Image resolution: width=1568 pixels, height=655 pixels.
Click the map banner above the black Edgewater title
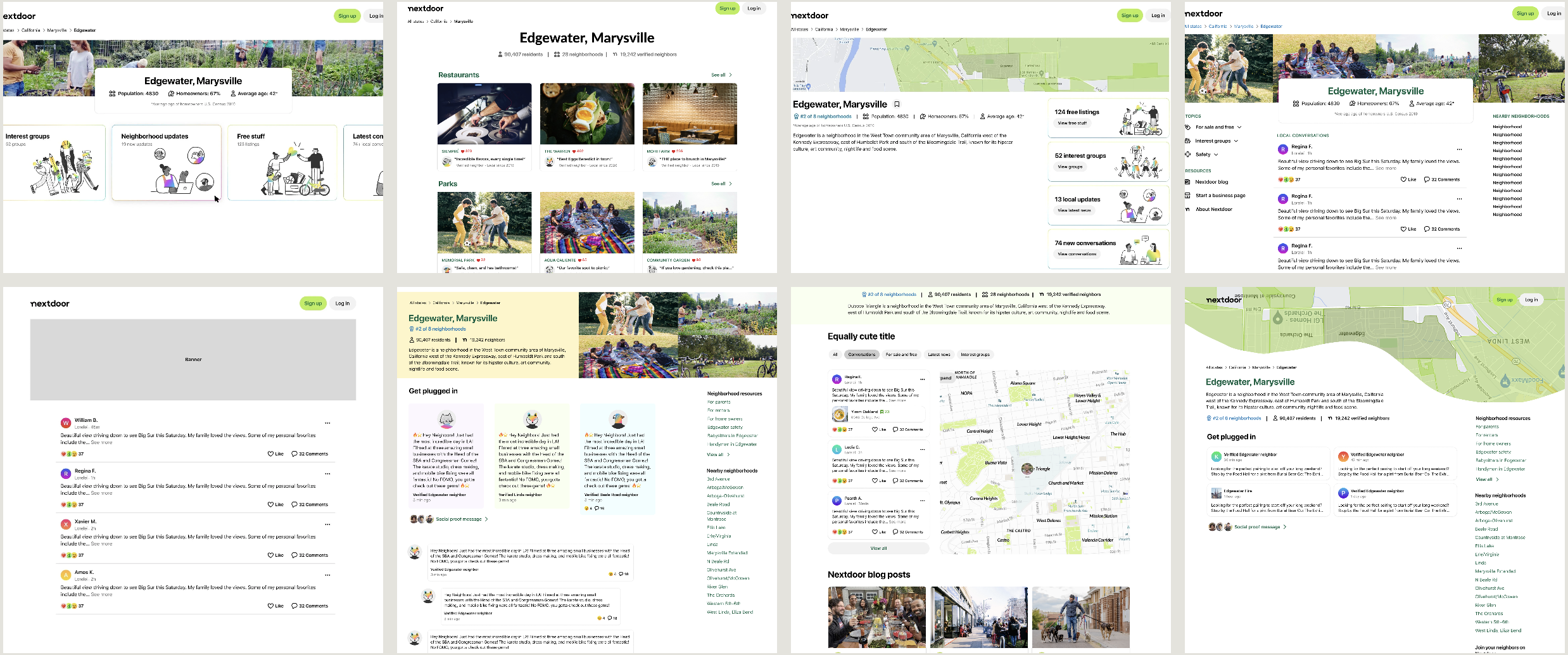click(980, 65)
